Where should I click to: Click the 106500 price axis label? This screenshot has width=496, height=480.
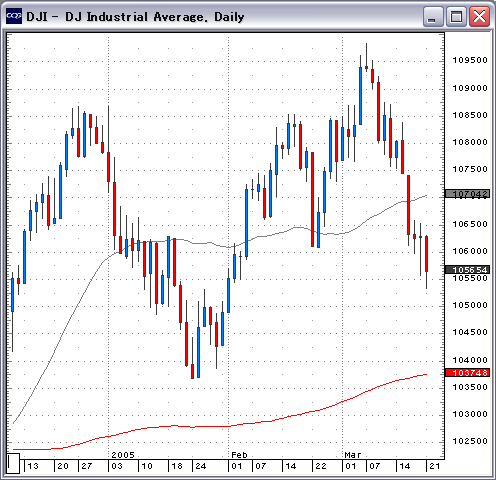coord(470,224)
